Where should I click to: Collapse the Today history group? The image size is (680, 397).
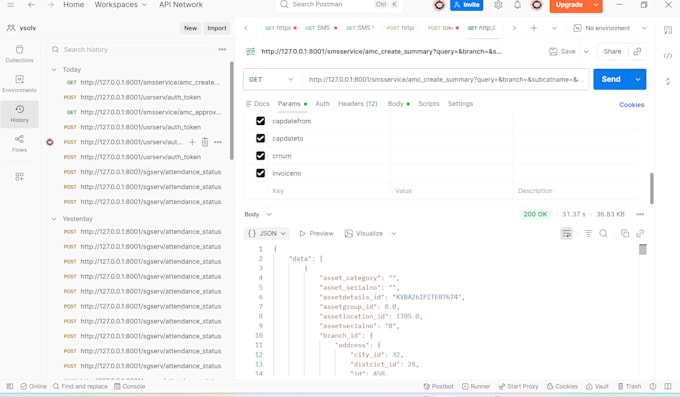54,69
